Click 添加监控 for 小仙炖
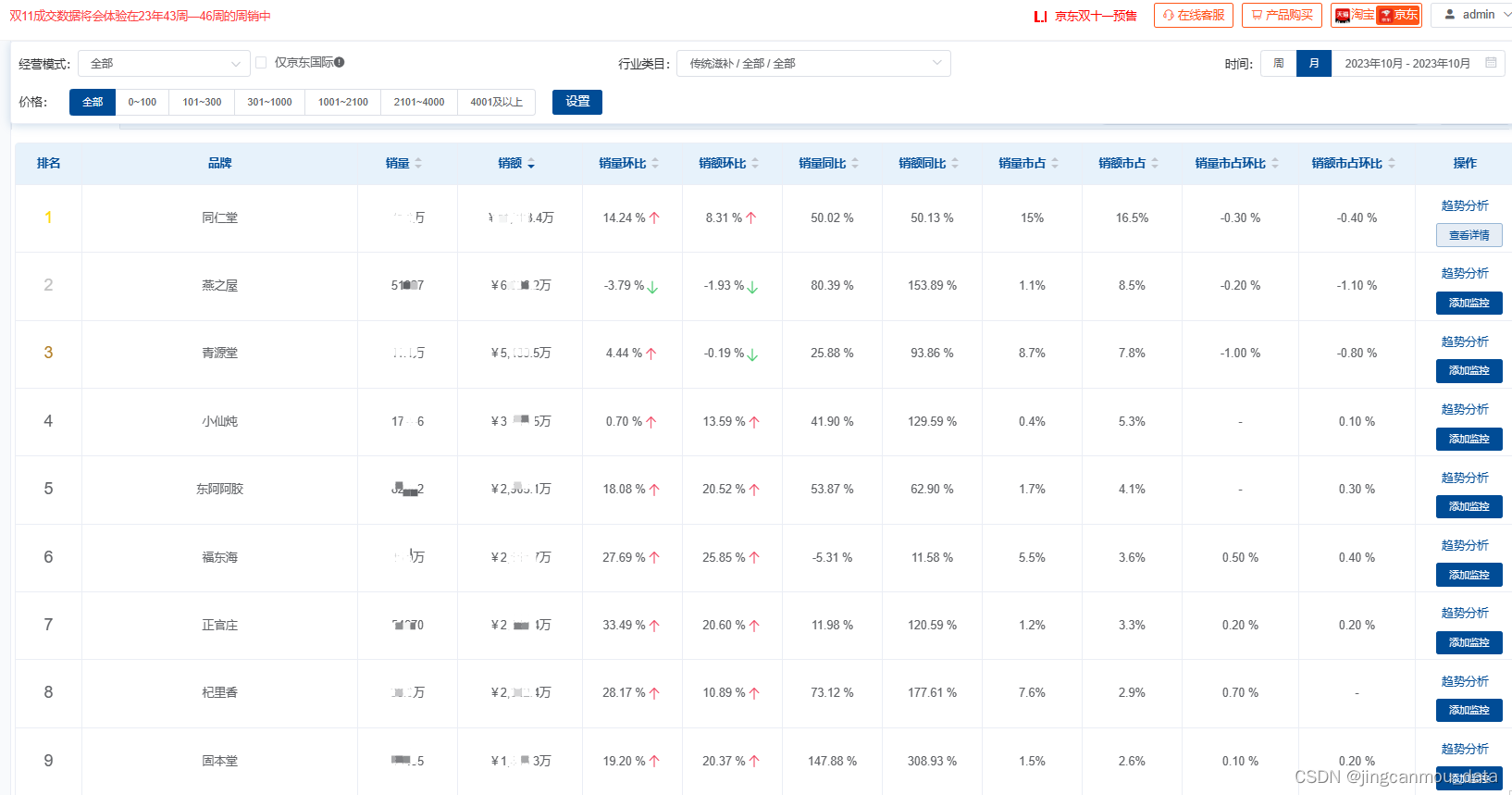1512x795 pixels. (1469, 439)
